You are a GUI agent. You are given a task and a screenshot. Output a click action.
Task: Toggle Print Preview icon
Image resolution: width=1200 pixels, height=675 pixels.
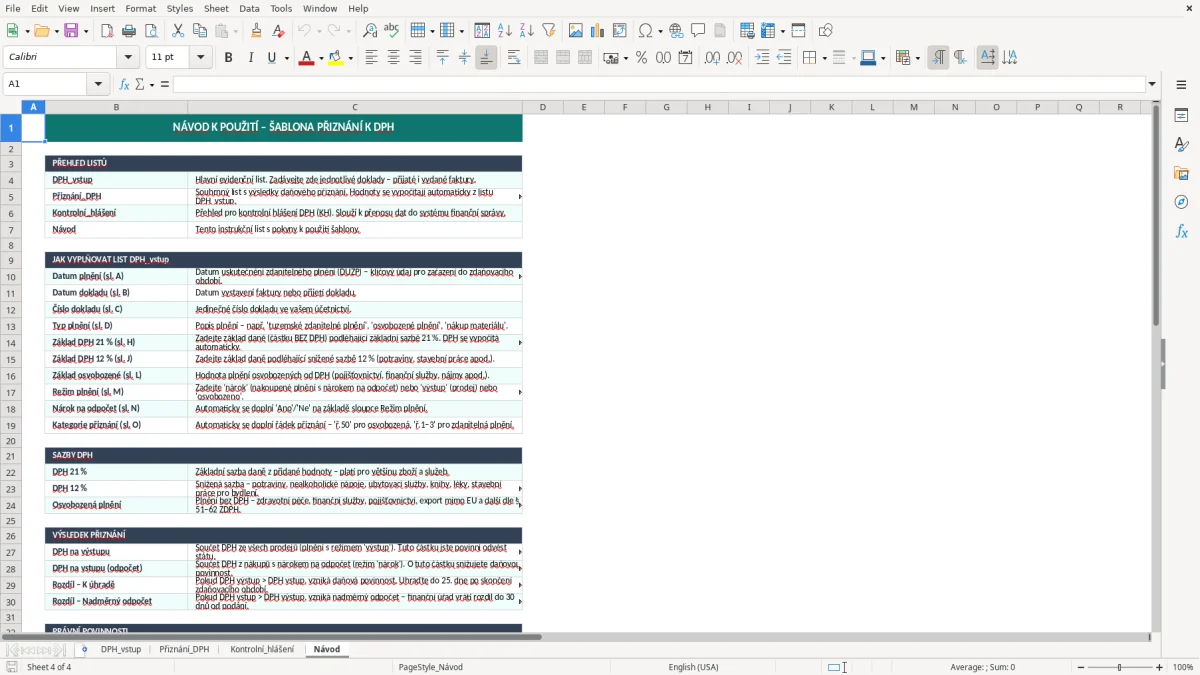[x=150, y=31]
